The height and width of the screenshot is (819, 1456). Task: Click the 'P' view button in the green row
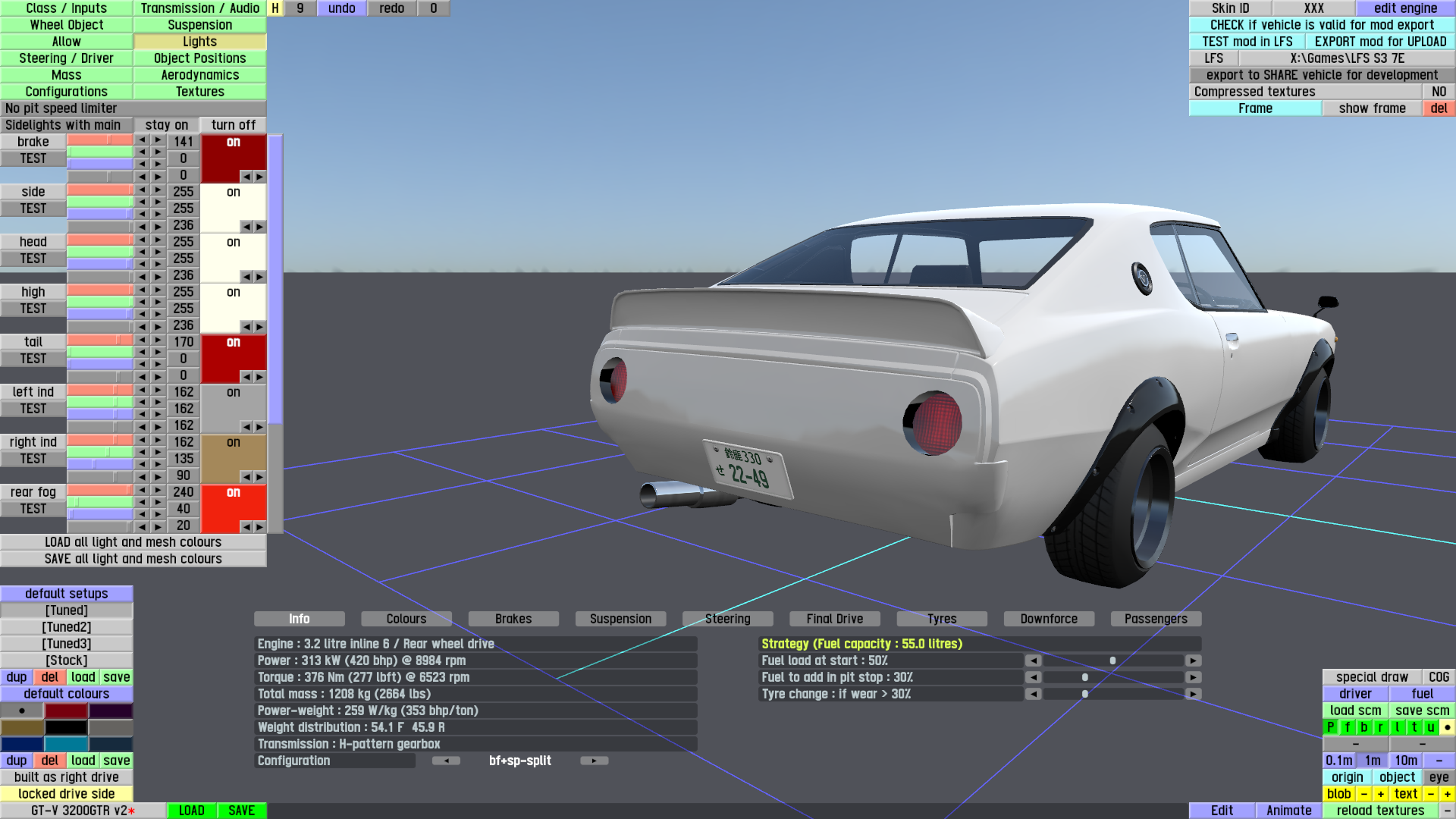pyautogui.click(x=1330, y=727)
